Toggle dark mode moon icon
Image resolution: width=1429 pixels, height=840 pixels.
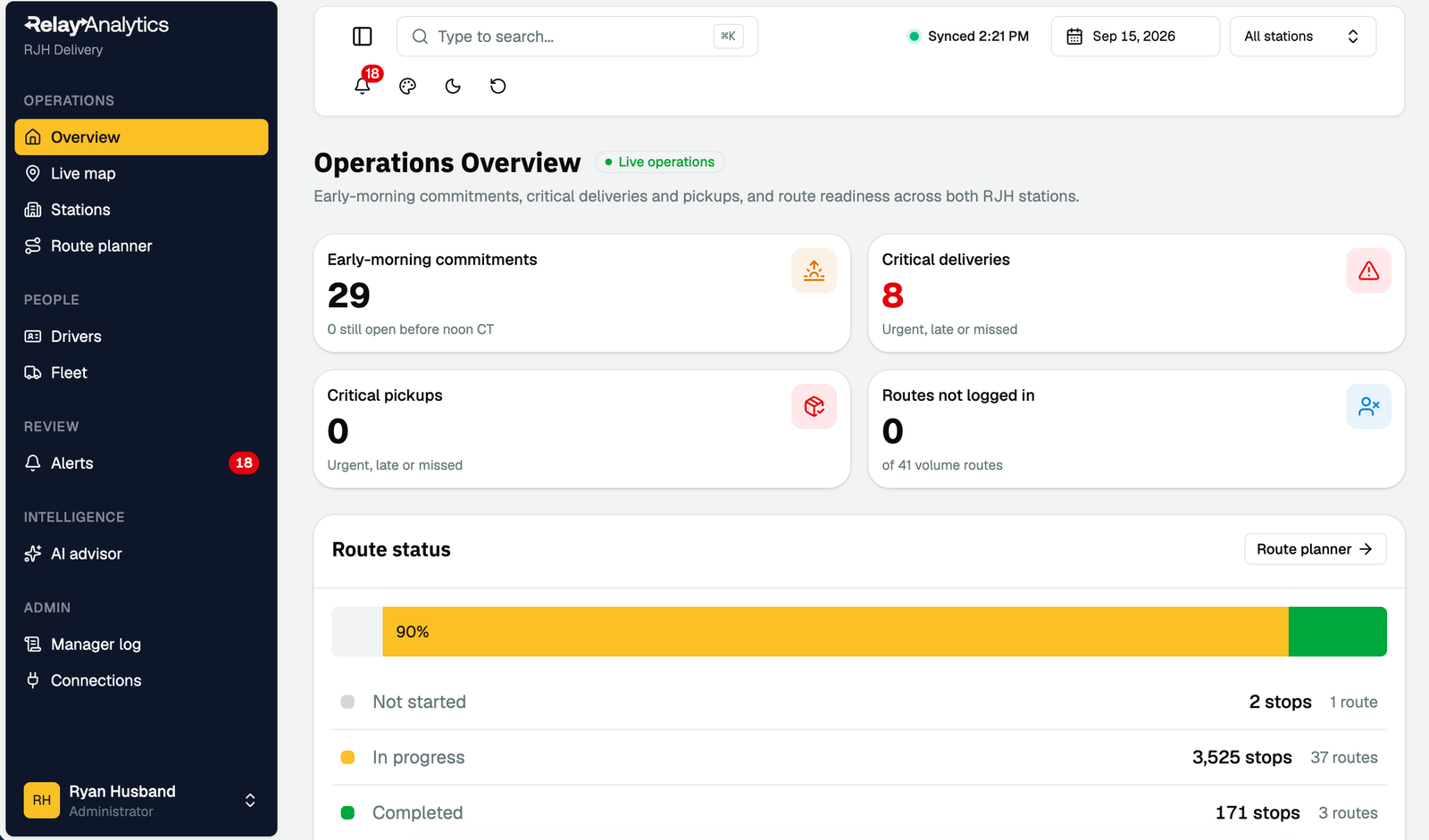coord(453,86)
